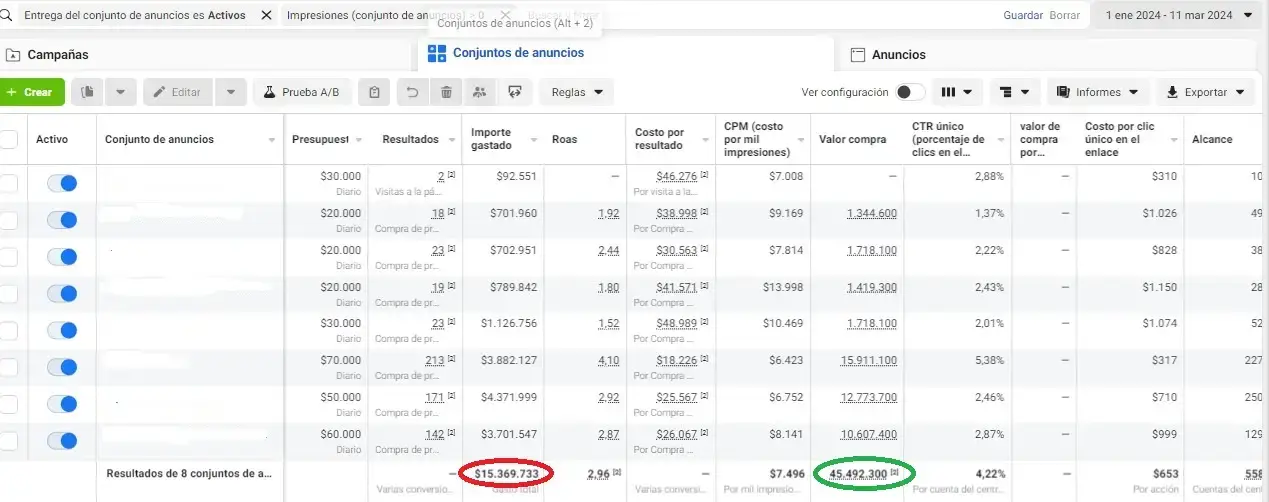Open the Exportar dropdown

1205,92
